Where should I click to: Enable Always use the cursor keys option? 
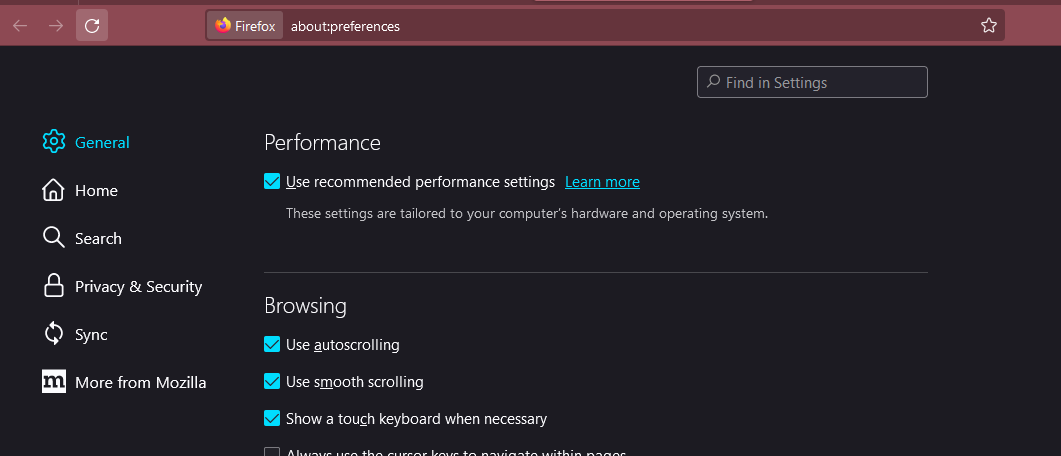coord(272,452)
